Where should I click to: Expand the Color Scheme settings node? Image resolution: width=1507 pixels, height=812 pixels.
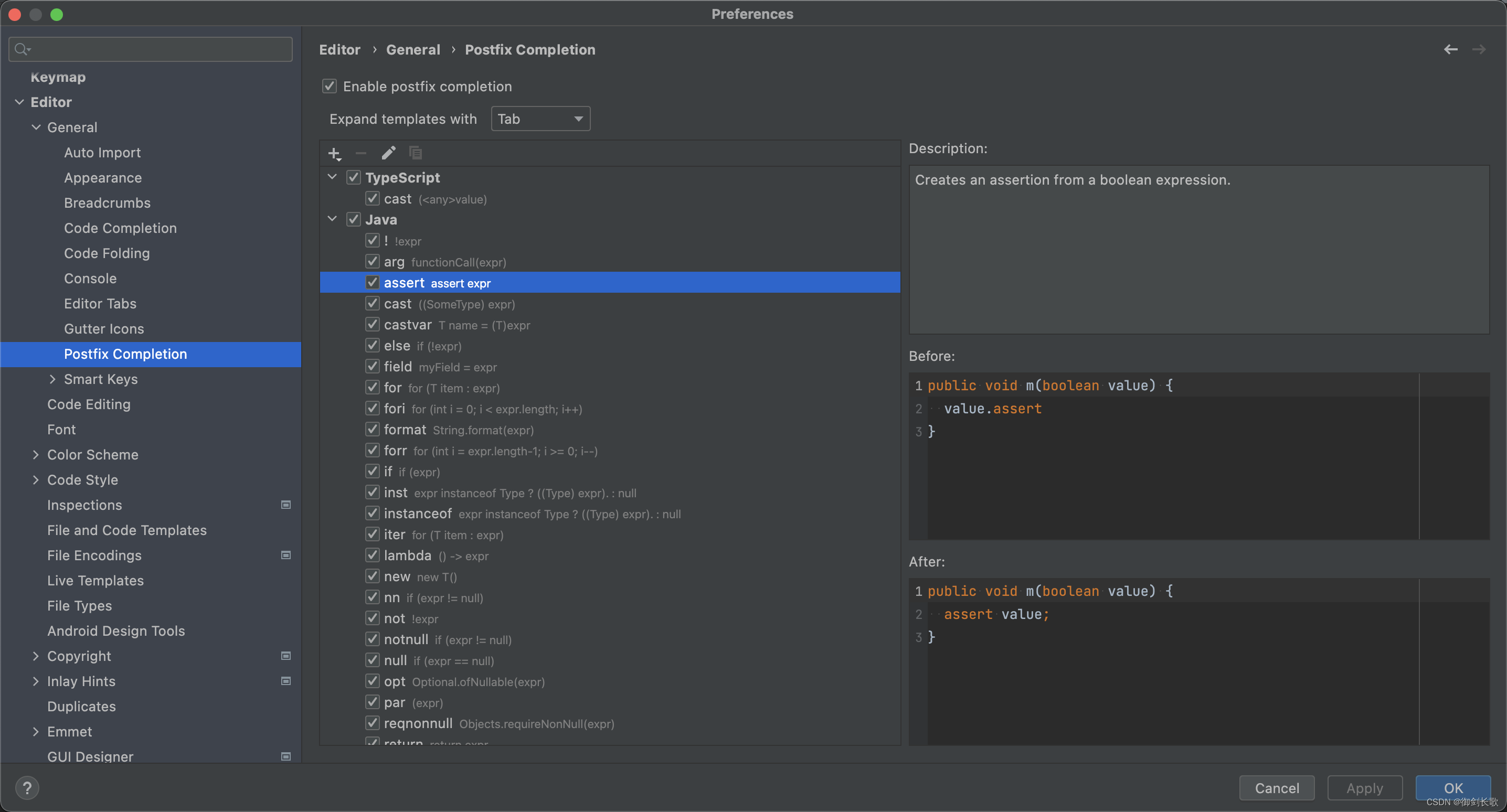point(36,455)
